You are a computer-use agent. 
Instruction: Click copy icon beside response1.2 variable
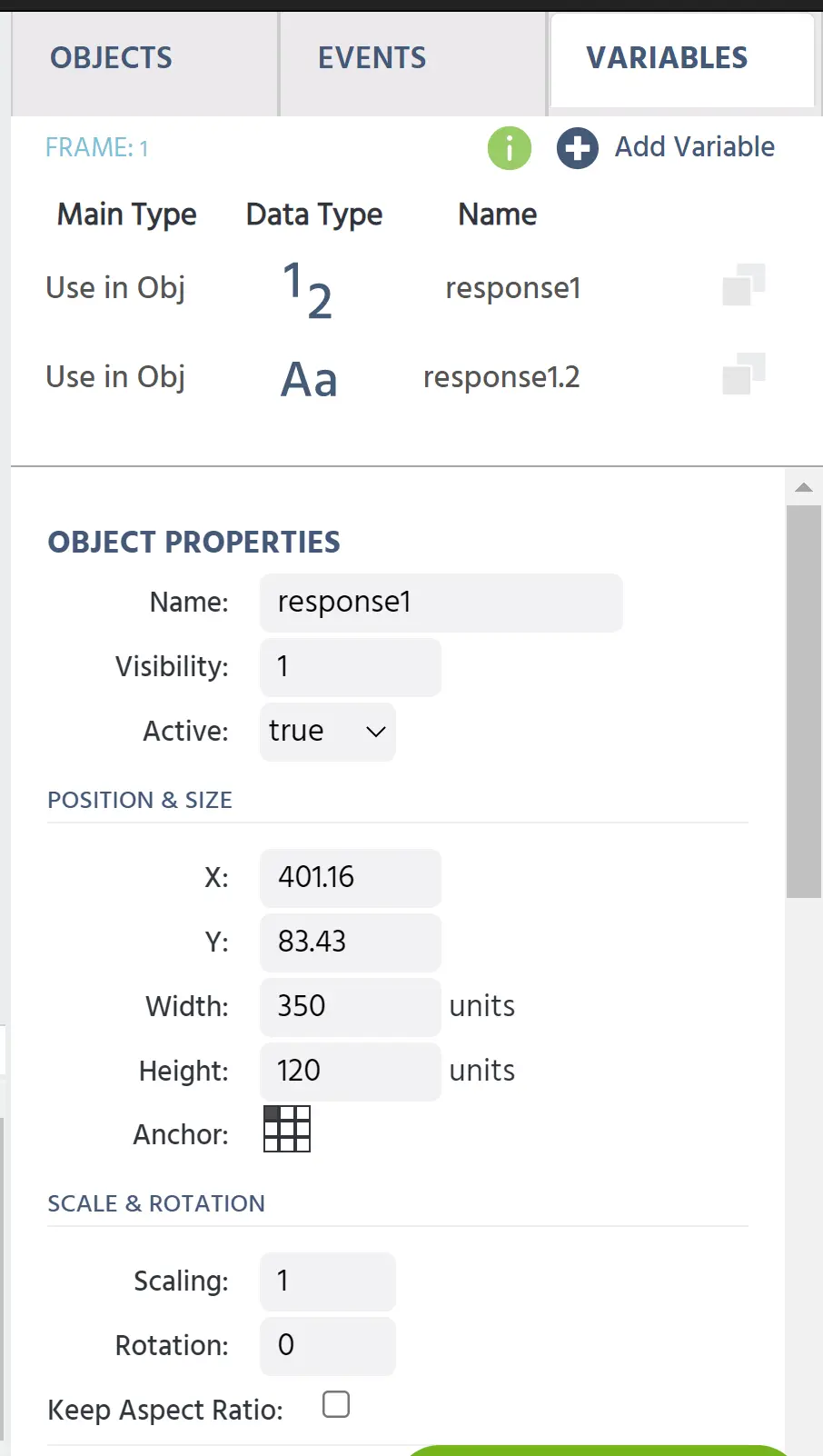[743, 374]
